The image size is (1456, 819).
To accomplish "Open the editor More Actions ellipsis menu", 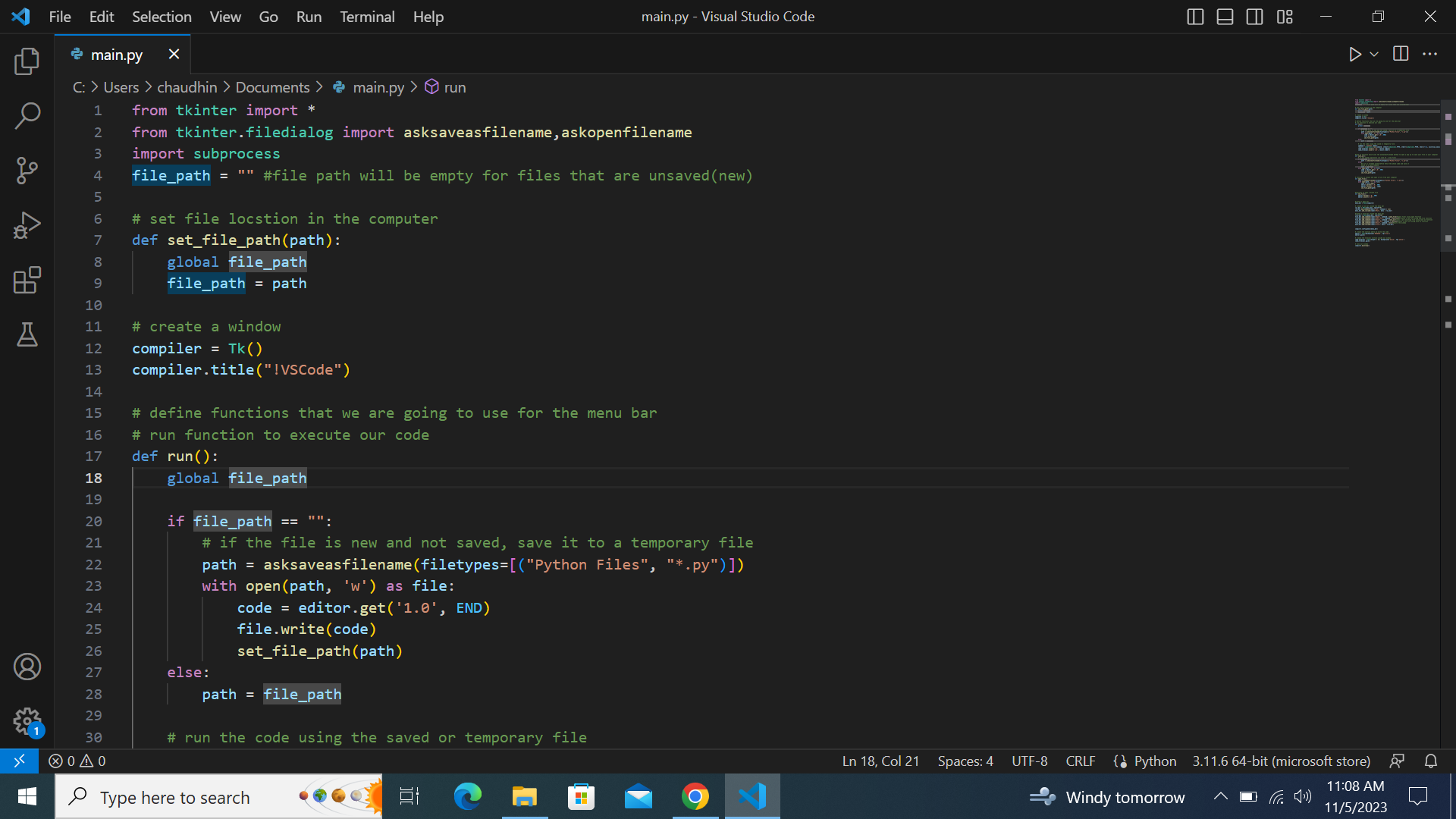I will tap(1429, 55).
